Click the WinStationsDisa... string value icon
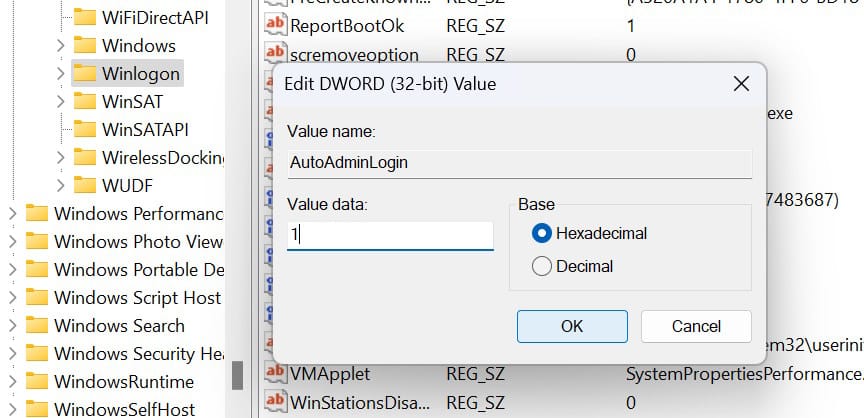 [275, 402]
